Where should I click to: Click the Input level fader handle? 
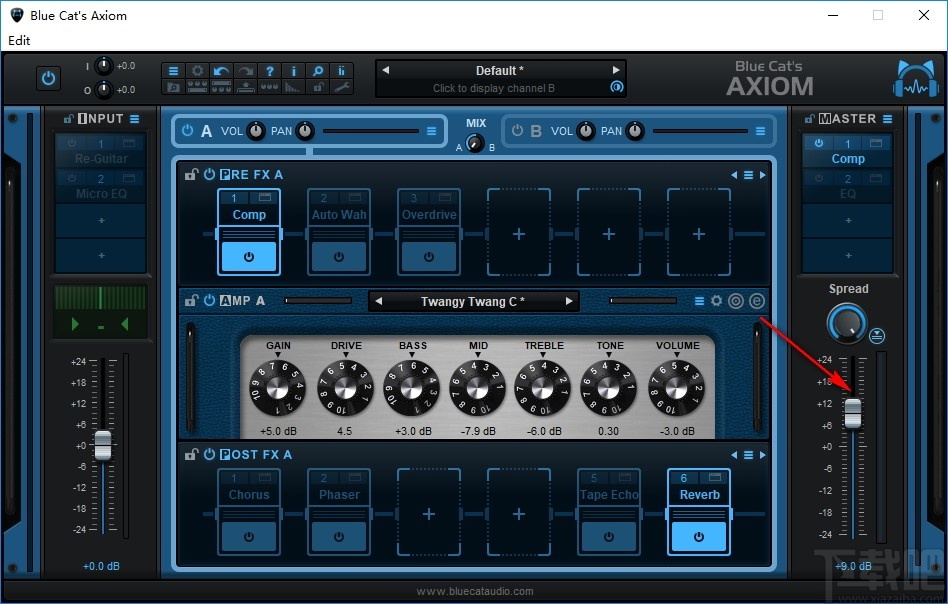(103, 446)
